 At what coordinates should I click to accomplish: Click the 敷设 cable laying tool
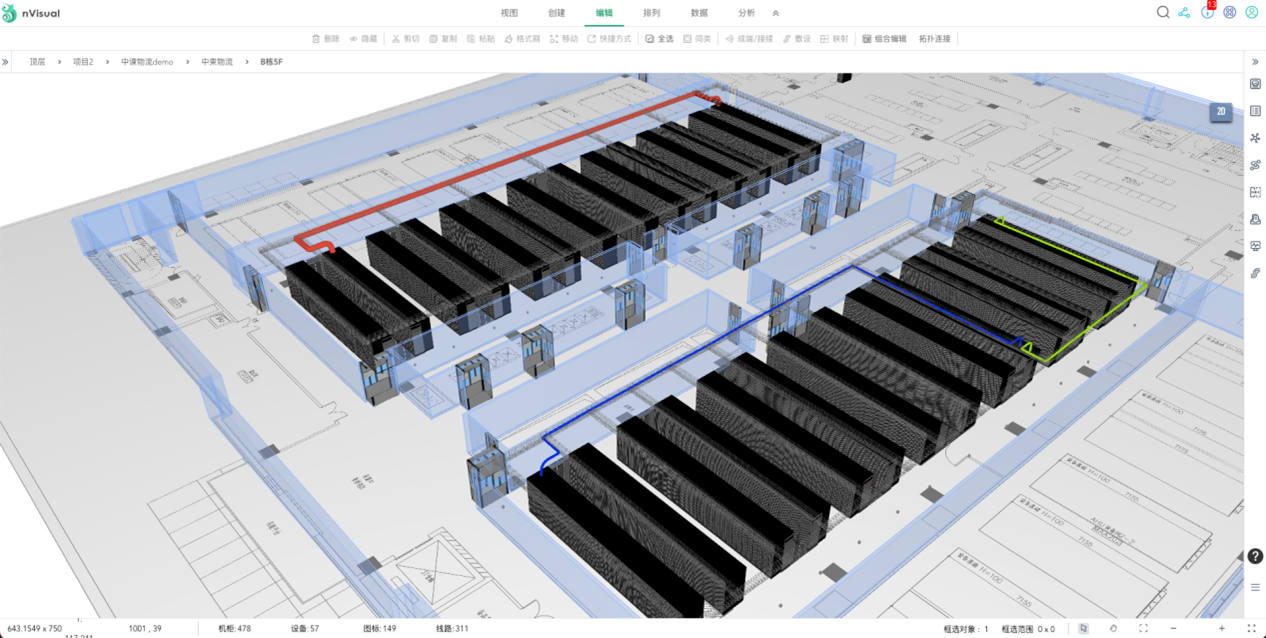797,39
